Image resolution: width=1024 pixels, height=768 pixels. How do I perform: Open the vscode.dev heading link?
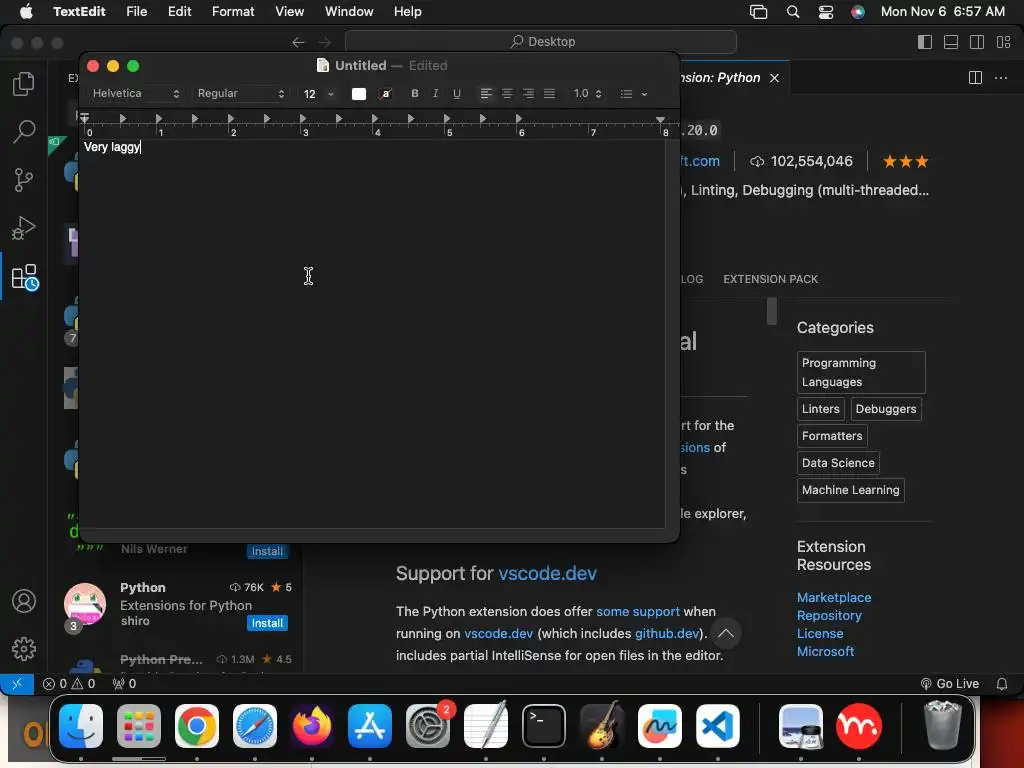547,573
